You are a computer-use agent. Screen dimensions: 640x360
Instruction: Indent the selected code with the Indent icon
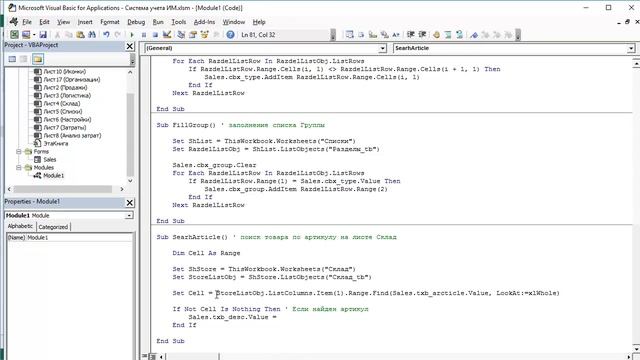[x=411, y=35]
